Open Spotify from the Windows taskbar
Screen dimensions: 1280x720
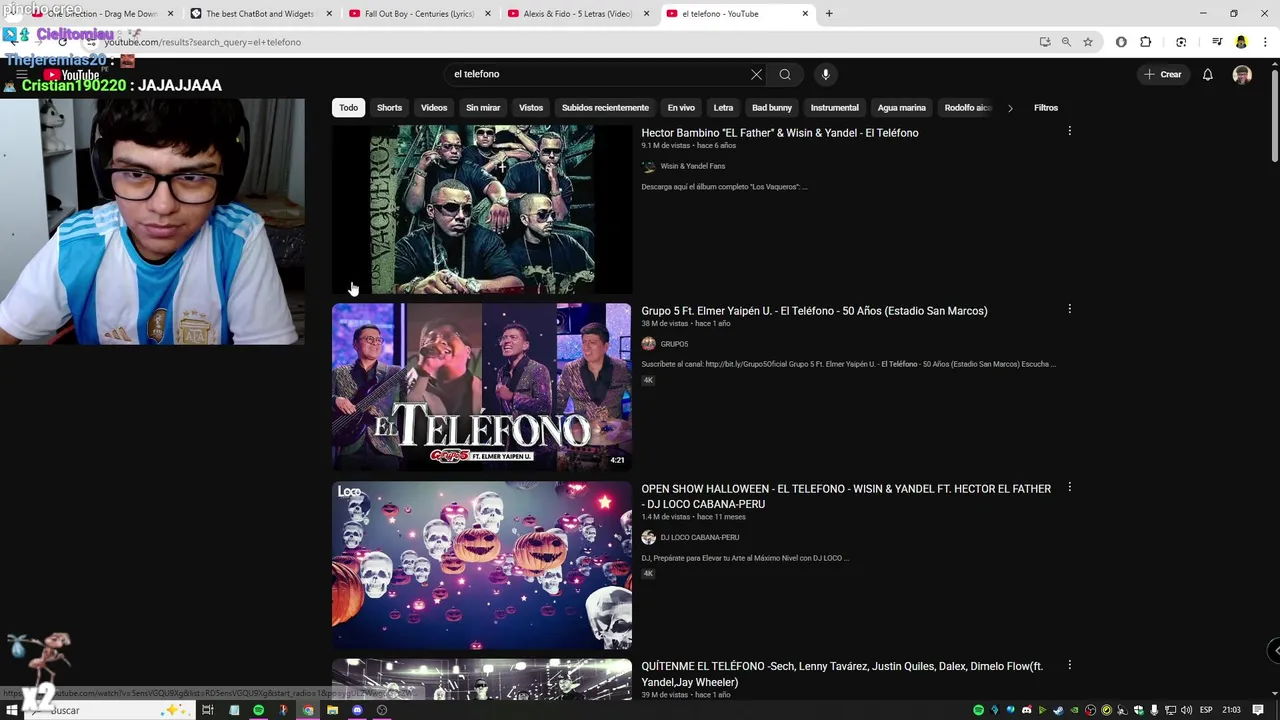[258, 710]
